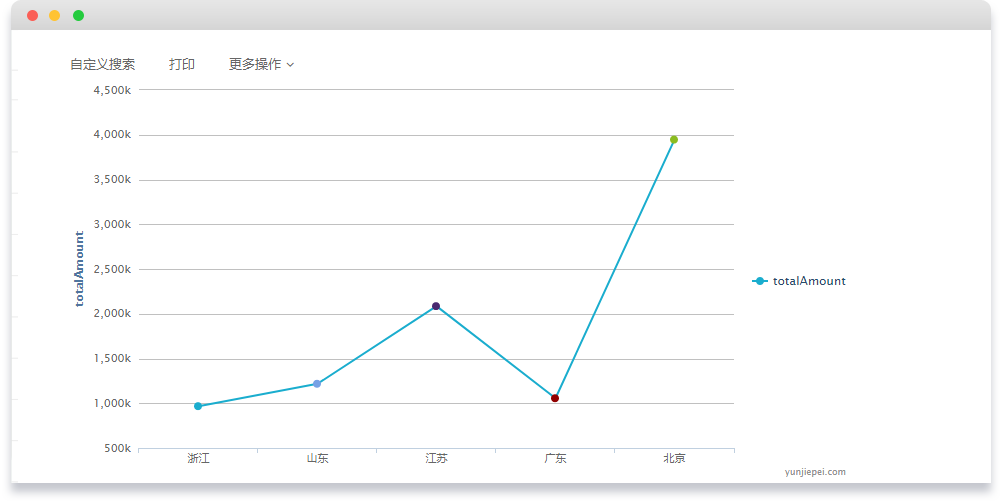Select the purple 江苏 data point

point(436,306)
